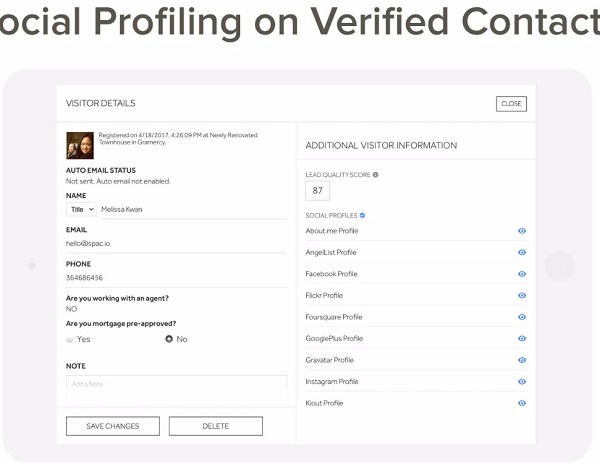
Task: Click the Save Changes button
Action: (112, 426)
